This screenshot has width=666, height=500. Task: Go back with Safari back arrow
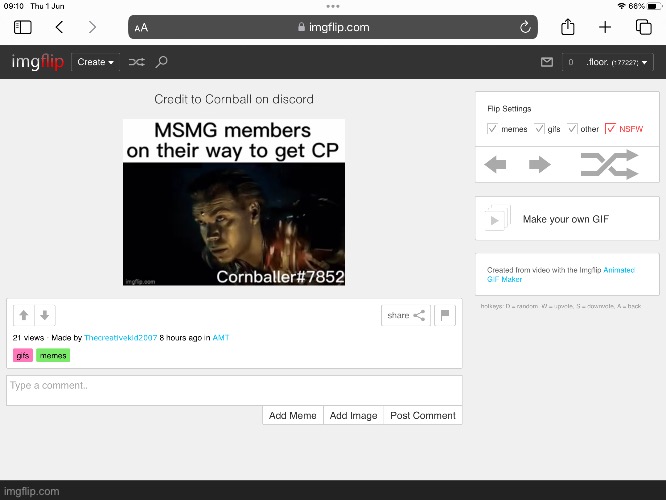(x=59, y=27)
